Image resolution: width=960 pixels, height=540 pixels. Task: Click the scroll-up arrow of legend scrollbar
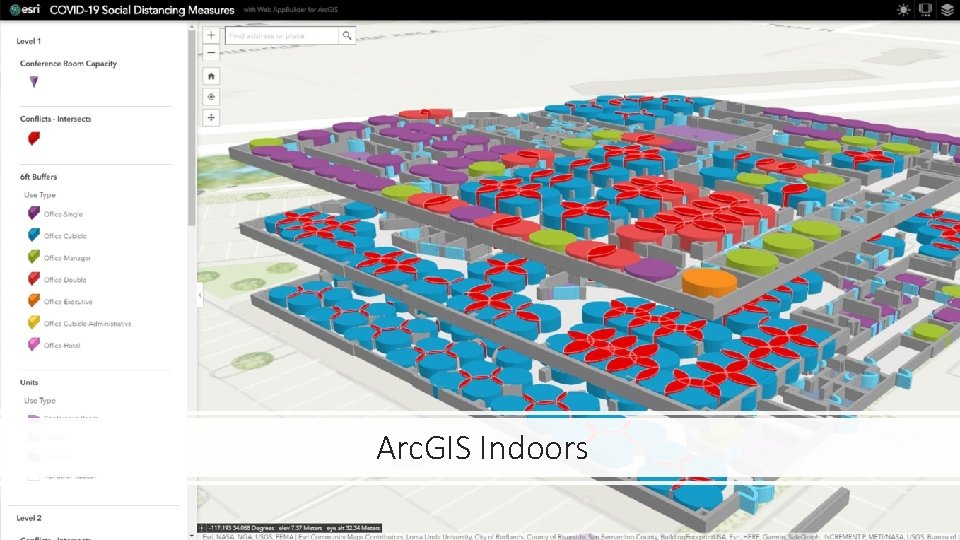click(x=192, y=27)
